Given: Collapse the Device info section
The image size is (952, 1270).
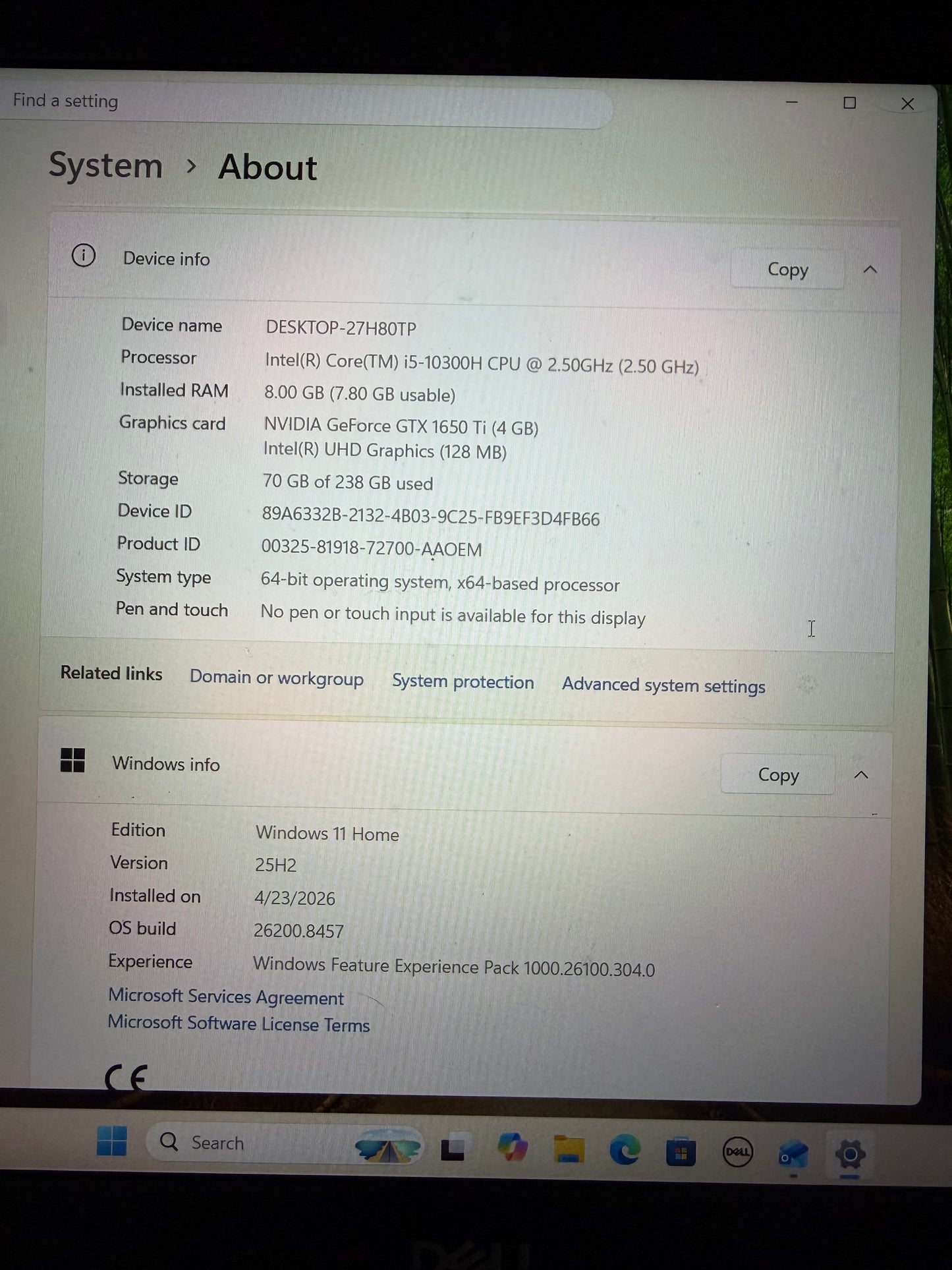Looking at the screenshot, I should point(870,270).
